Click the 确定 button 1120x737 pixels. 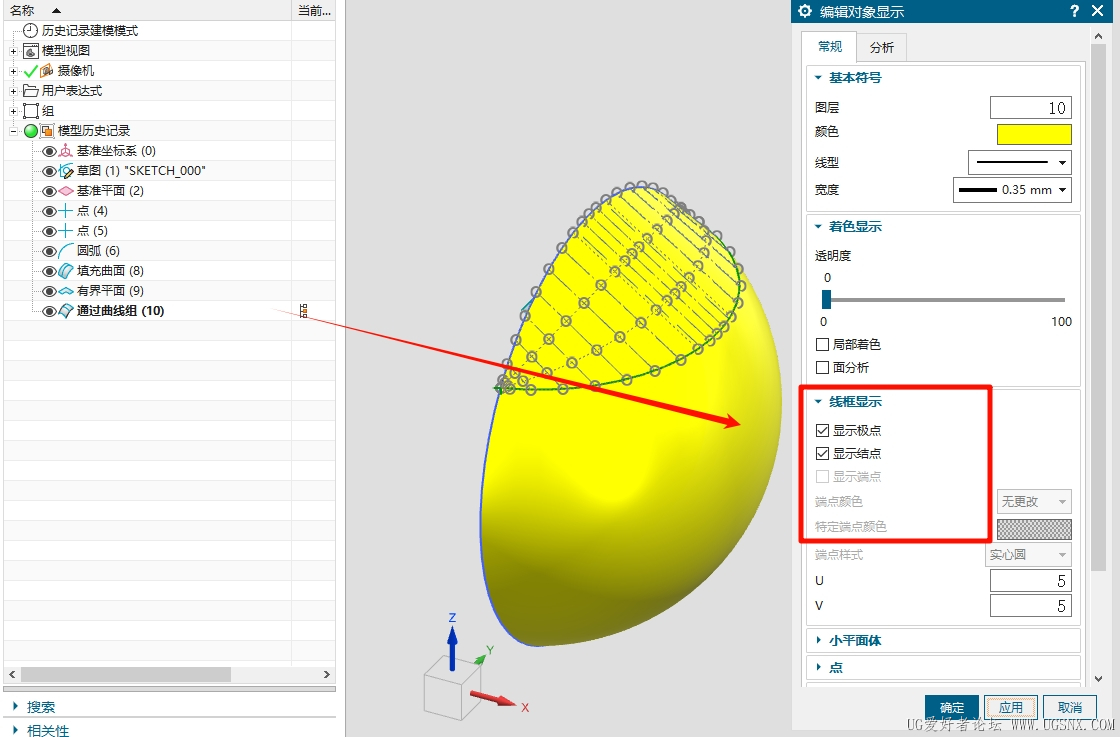[952, 707]
